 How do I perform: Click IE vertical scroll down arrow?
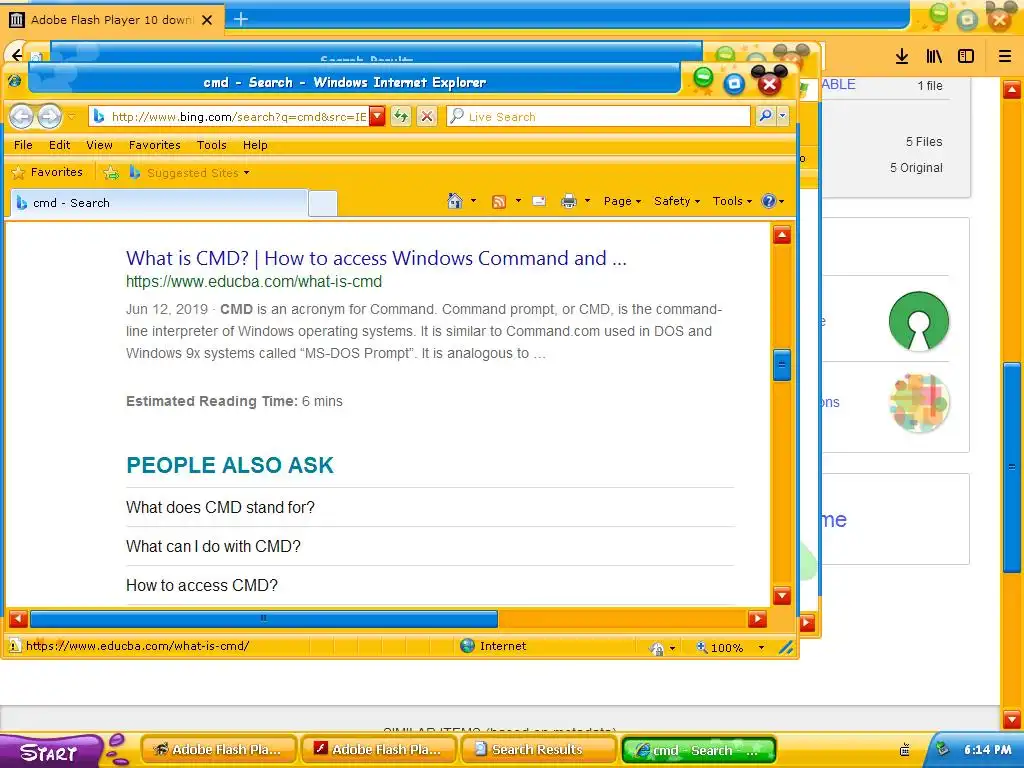[782, 596]
